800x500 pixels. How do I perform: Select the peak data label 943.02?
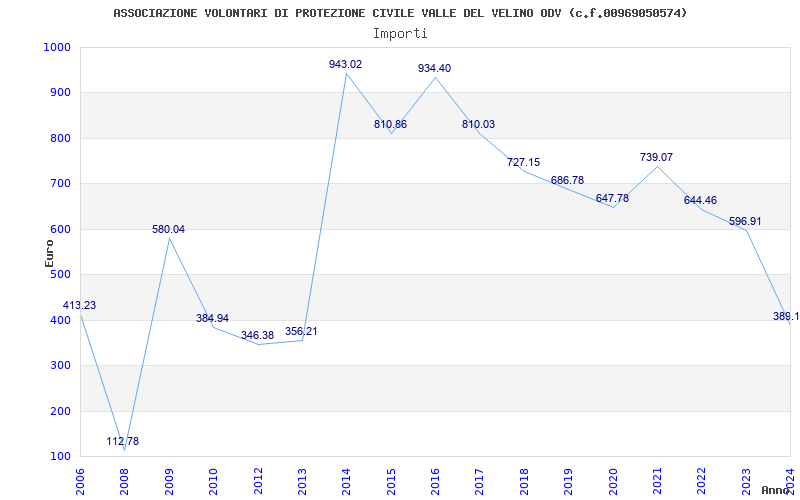pos(345,64)
